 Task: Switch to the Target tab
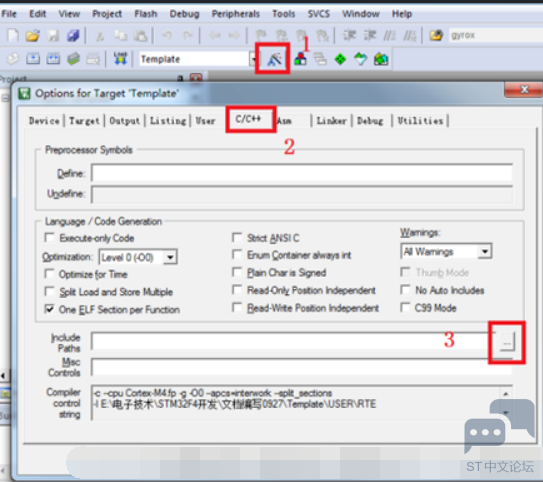click(x=84, y=121)
